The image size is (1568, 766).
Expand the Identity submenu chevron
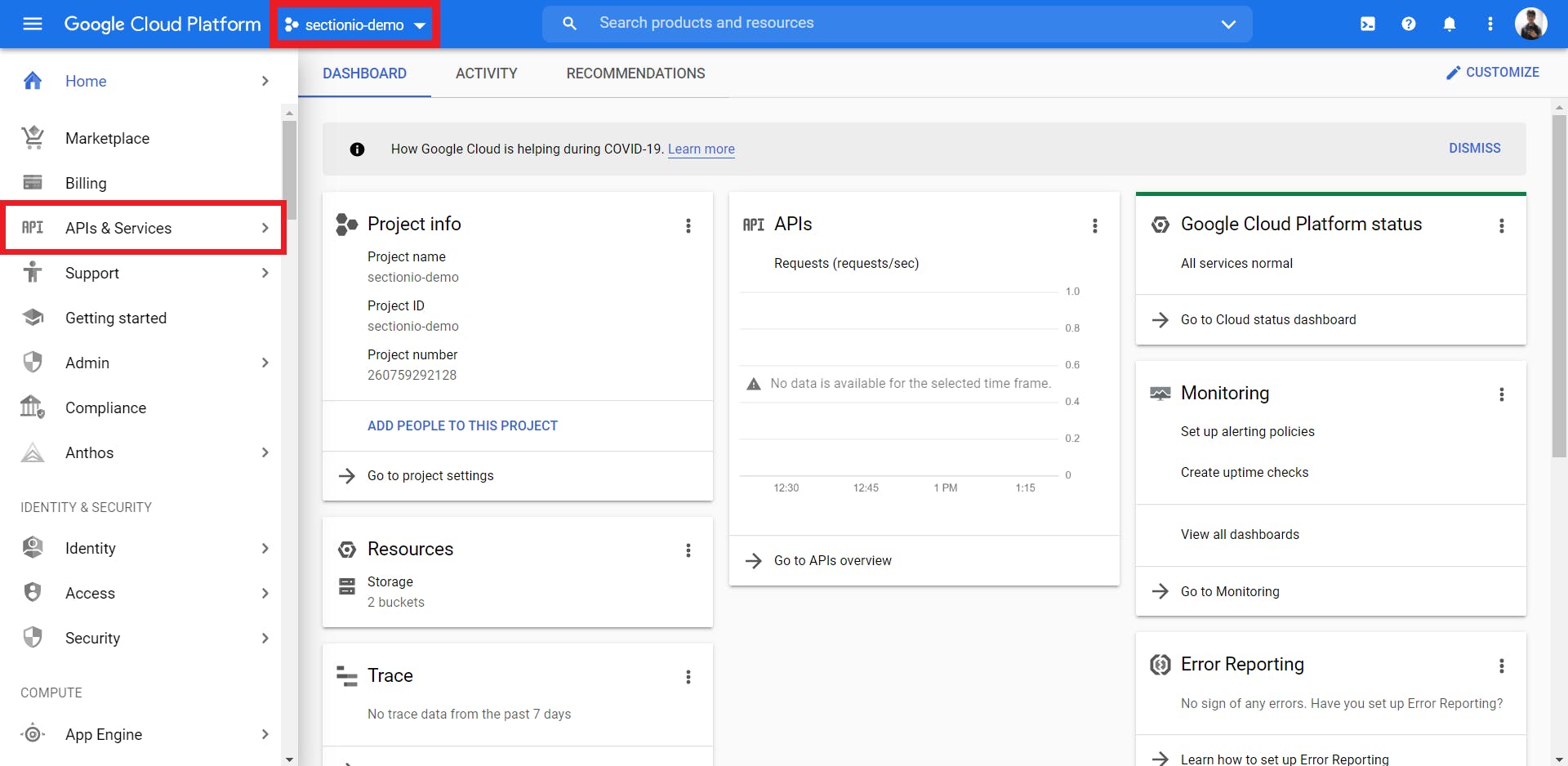[x=265, y=548]
